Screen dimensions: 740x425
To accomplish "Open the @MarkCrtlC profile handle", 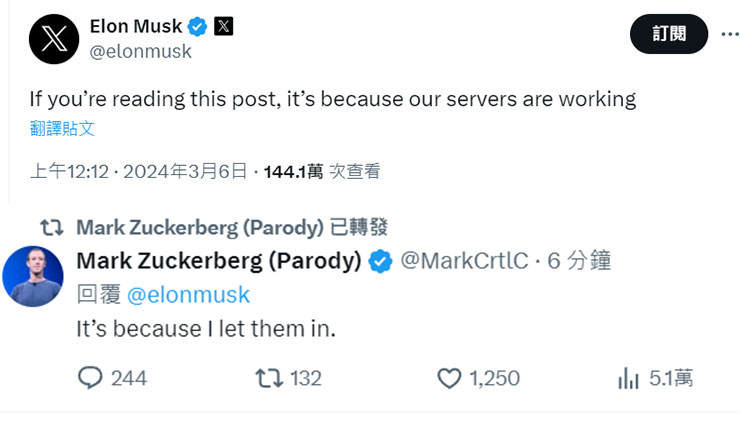I will tap(463, 261).
